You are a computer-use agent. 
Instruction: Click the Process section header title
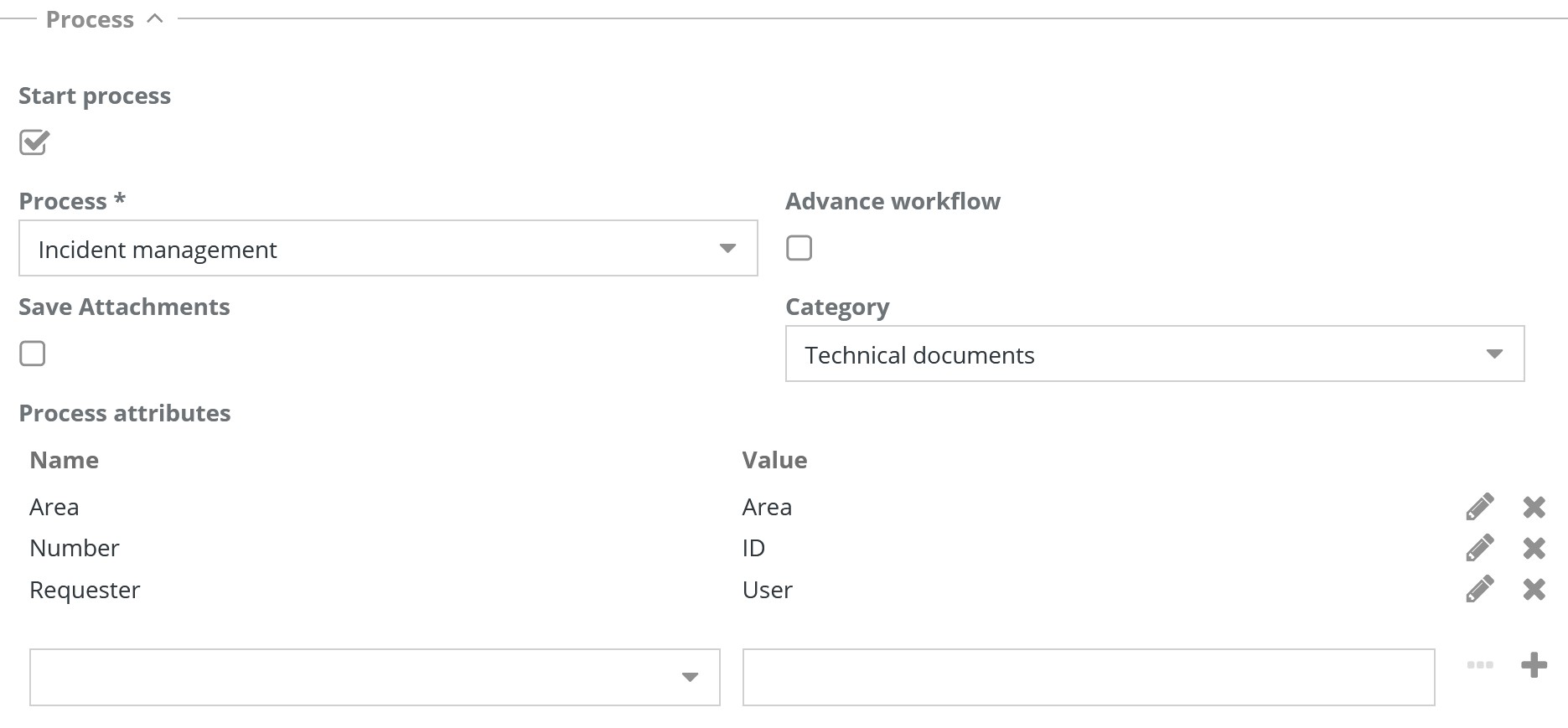90,19
